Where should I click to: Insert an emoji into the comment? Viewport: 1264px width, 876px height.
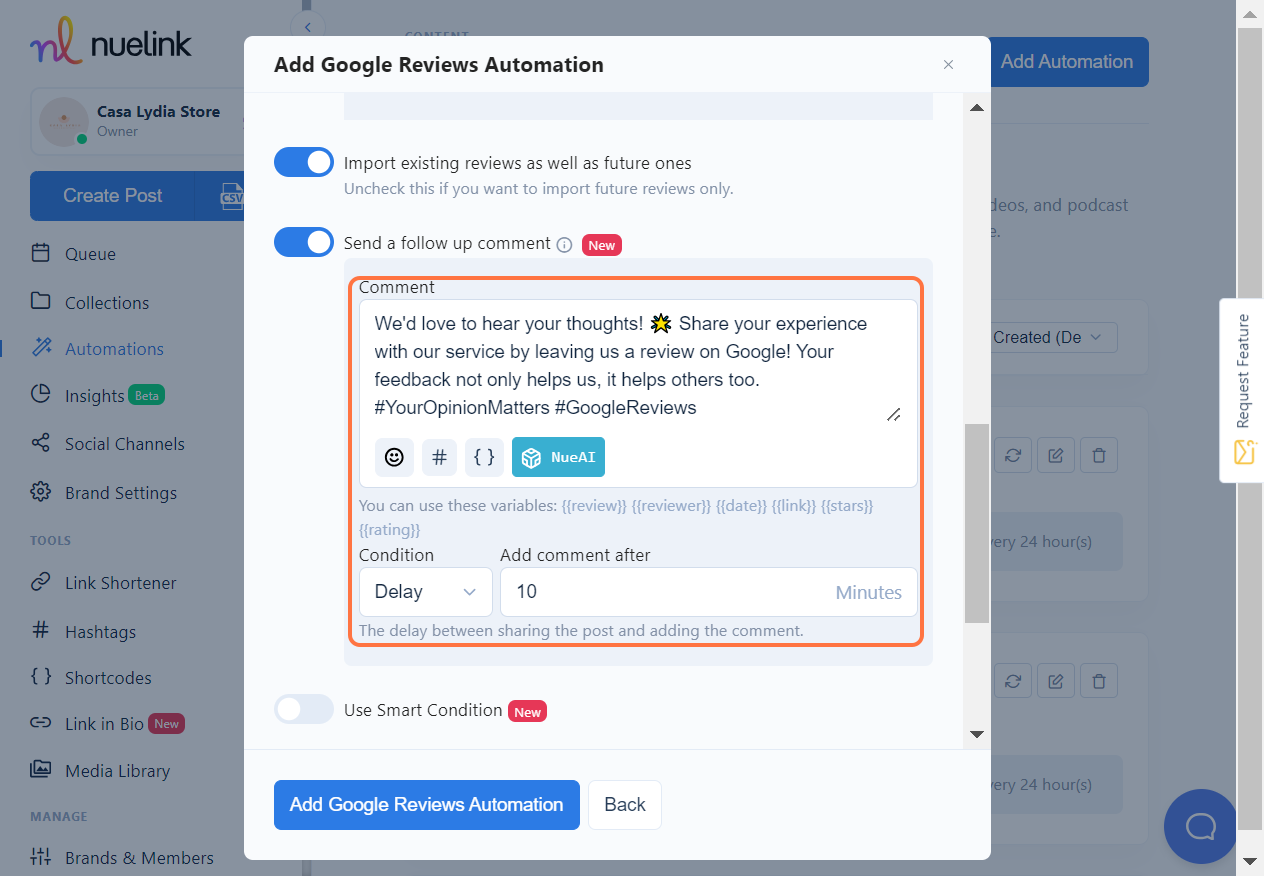pos(394,457)
